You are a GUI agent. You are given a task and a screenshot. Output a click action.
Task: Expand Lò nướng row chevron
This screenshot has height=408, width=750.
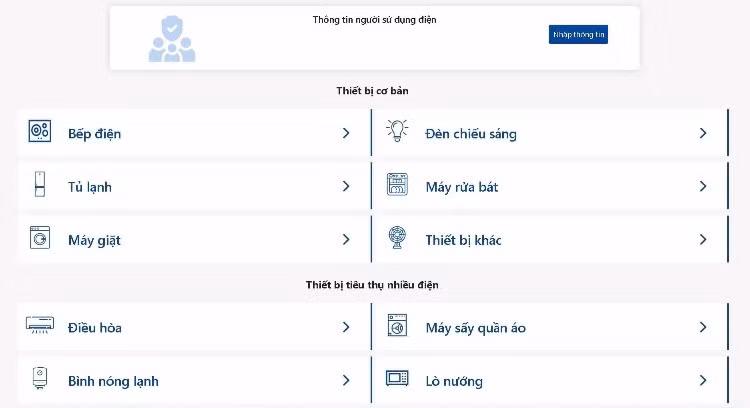pyautogui.click(x=703, y=380)
